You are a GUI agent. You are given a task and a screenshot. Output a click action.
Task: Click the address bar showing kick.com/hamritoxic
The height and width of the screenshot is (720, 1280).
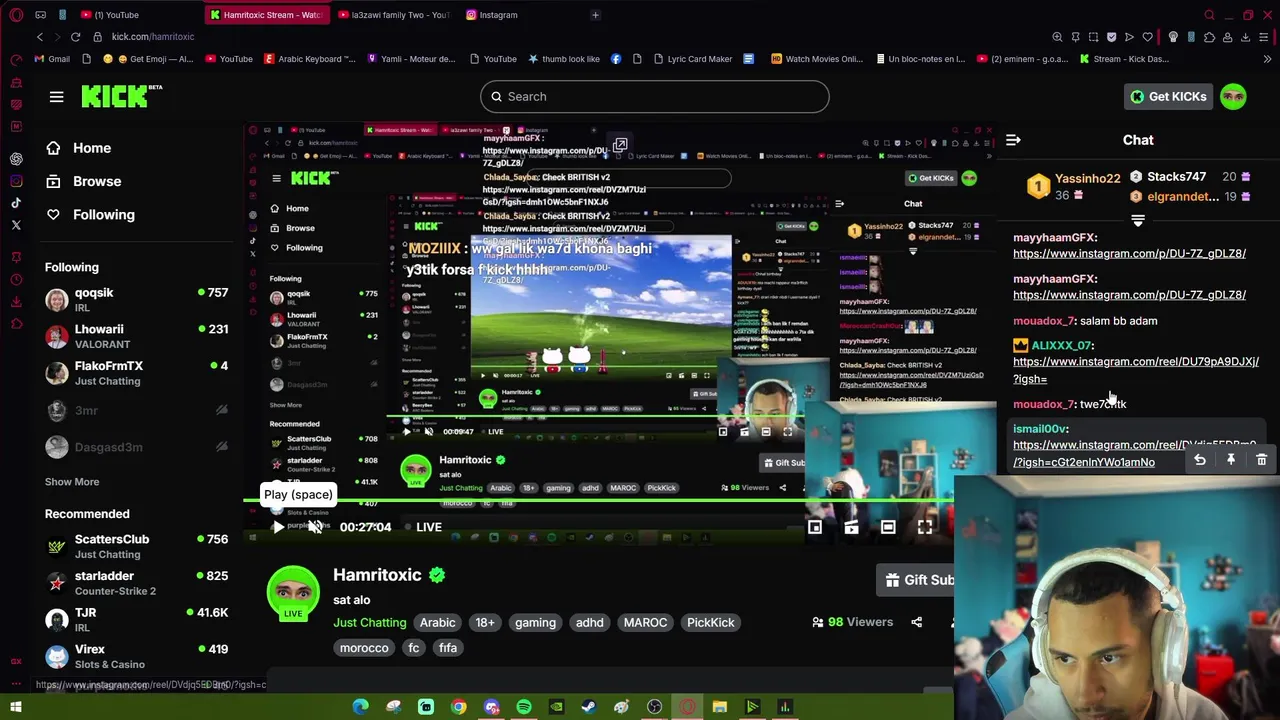click(x=153, y=37)
